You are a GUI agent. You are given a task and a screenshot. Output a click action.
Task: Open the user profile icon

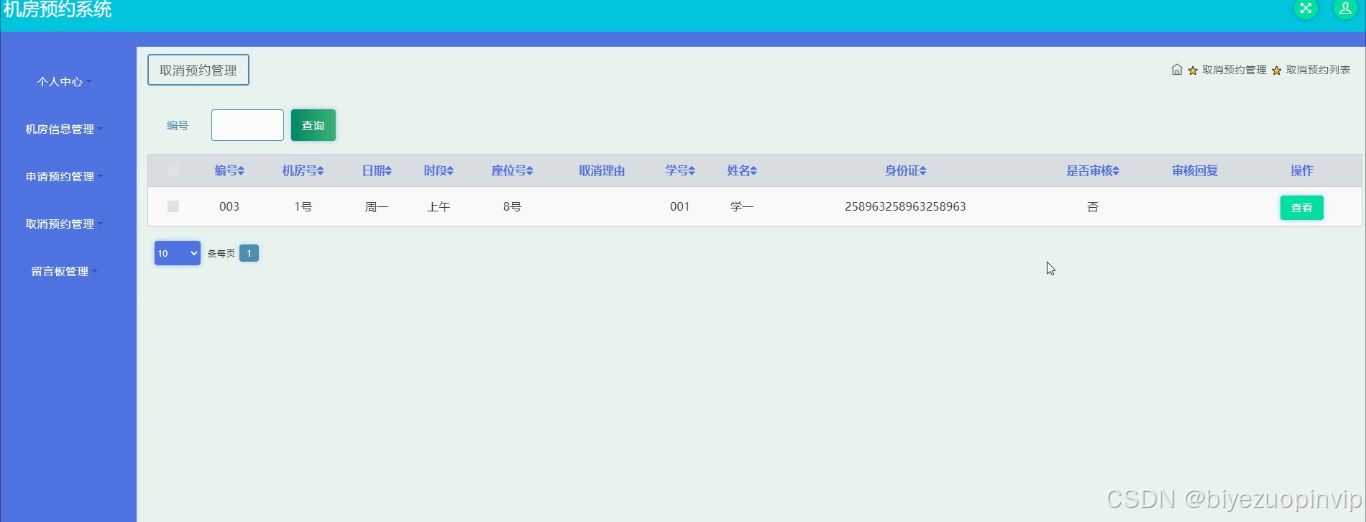pos(1345,8)
